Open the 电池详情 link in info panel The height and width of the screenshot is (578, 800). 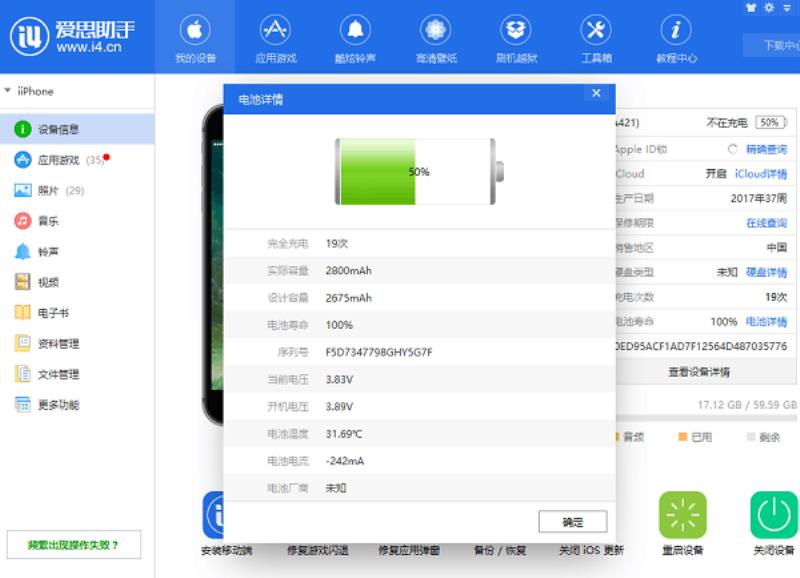click(x=766, y=321)
